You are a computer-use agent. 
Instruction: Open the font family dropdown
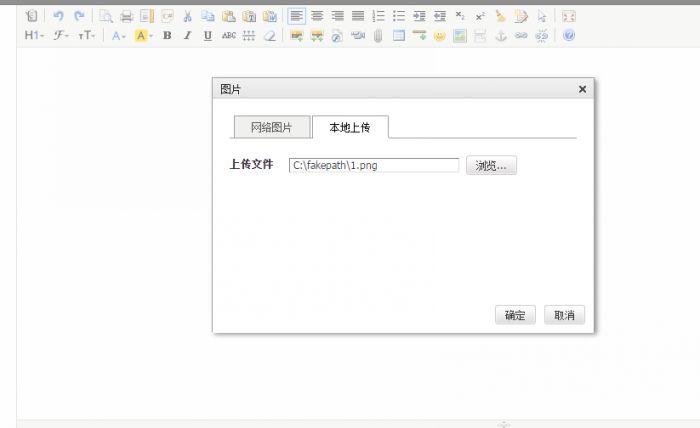click(61, 35)
